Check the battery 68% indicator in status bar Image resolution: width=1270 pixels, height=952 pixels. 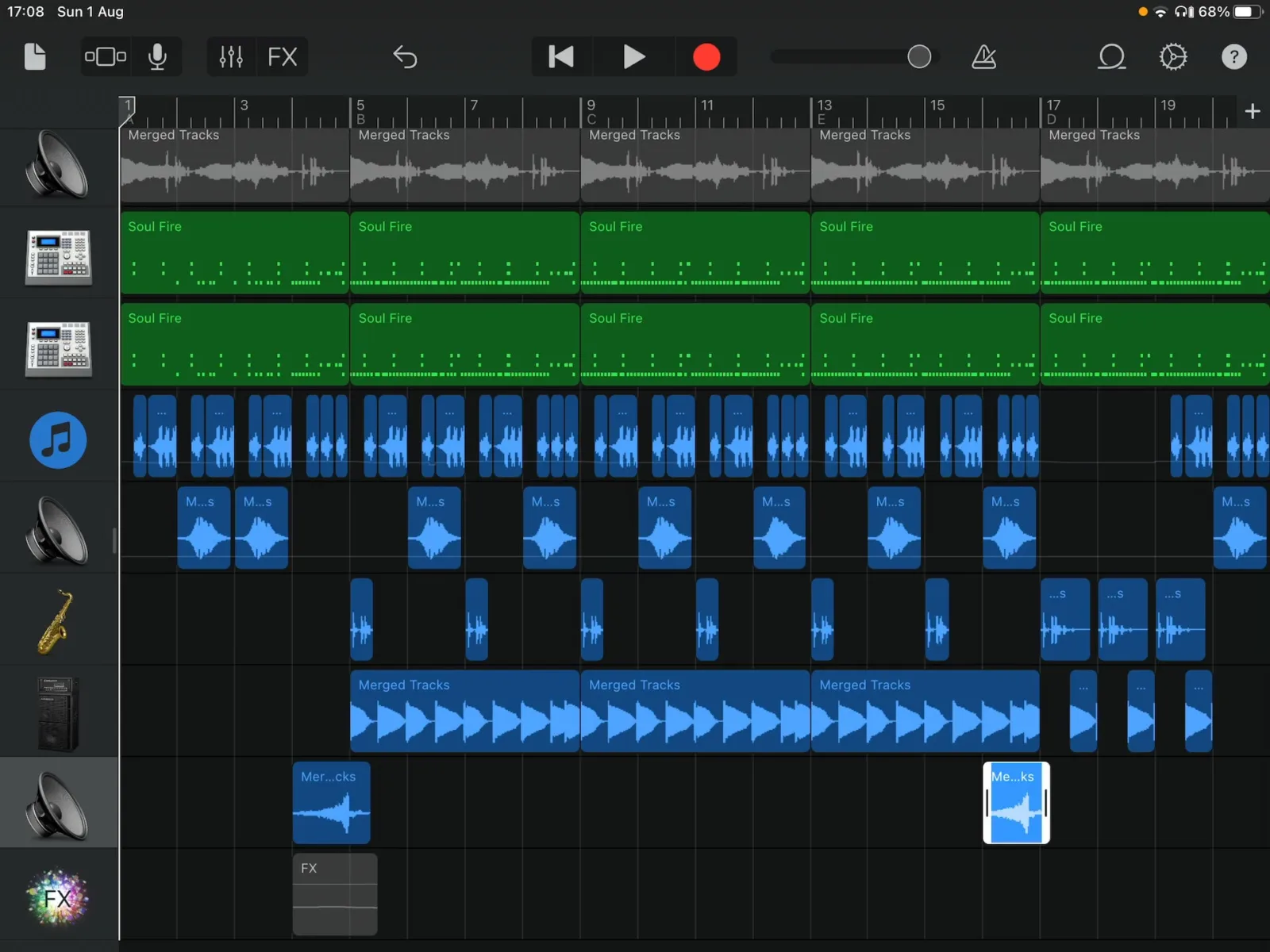1230,12
